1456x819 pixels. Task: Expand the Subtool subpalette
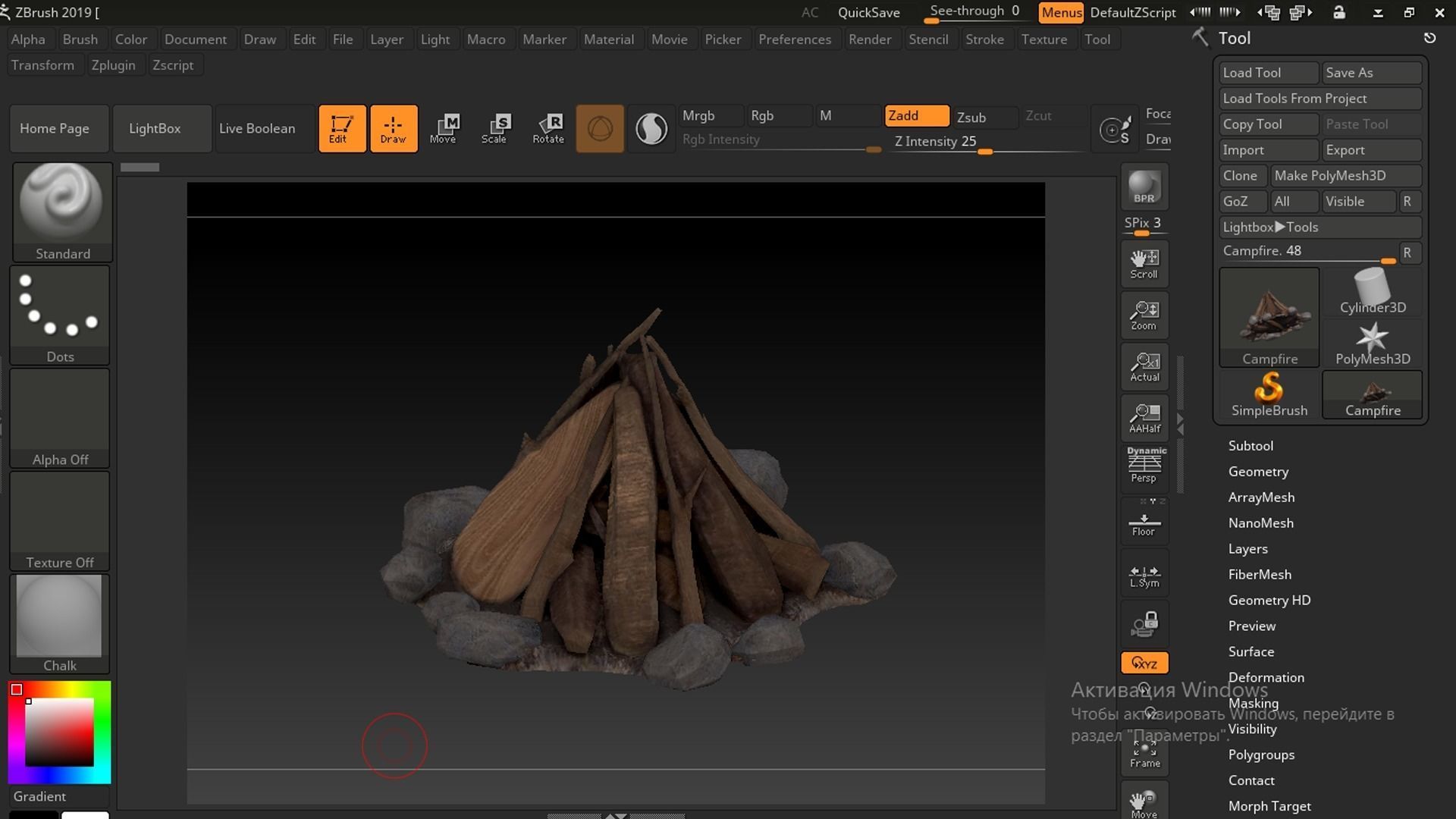pos(1250,446)
